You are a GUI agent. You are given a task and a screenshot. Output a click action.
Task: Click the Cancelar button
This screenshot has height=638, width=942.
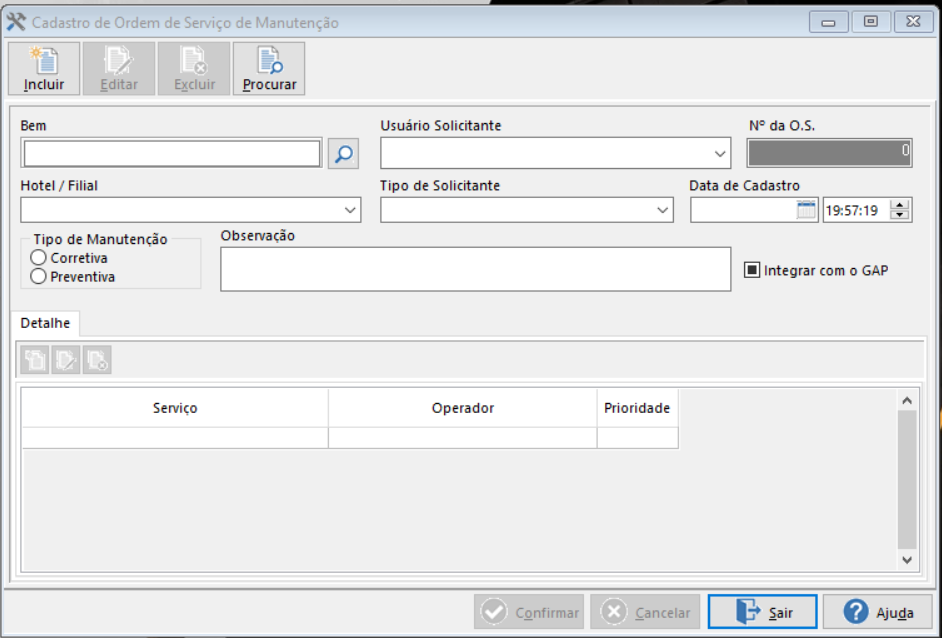645,612
